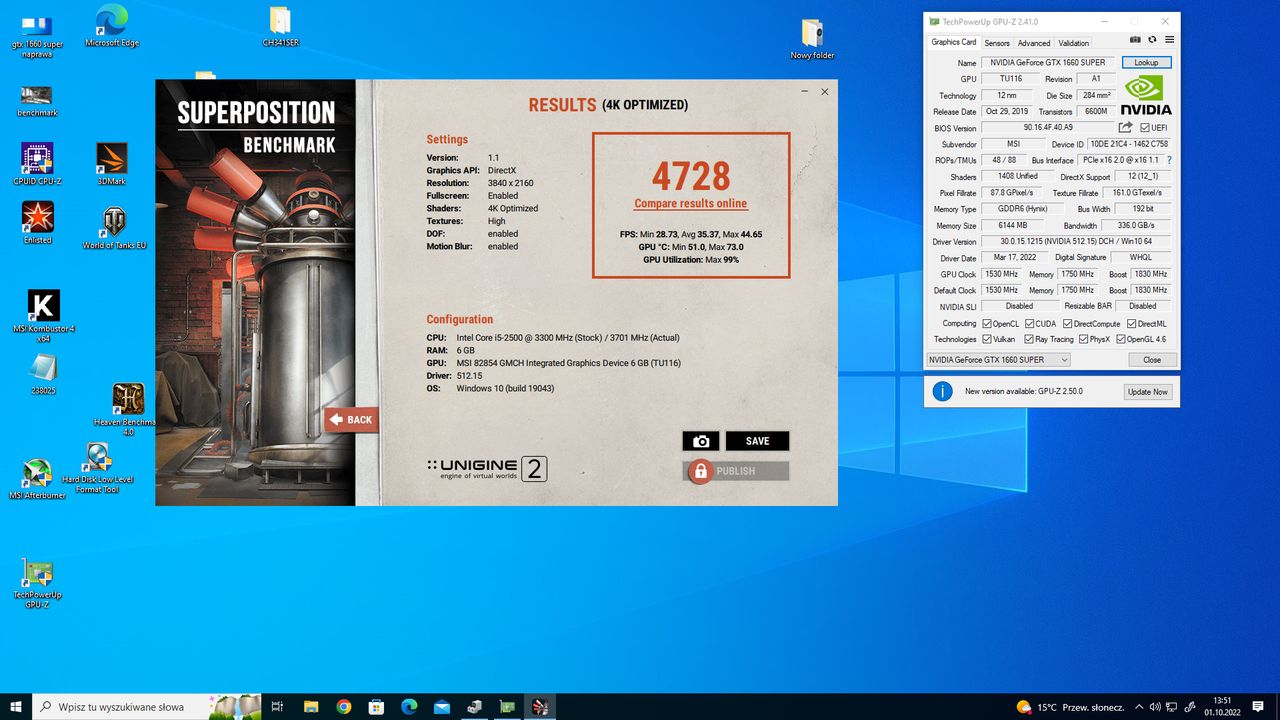Open GPU-Z hamburger menu
1280x720 pixels.
coord(1169,40)
